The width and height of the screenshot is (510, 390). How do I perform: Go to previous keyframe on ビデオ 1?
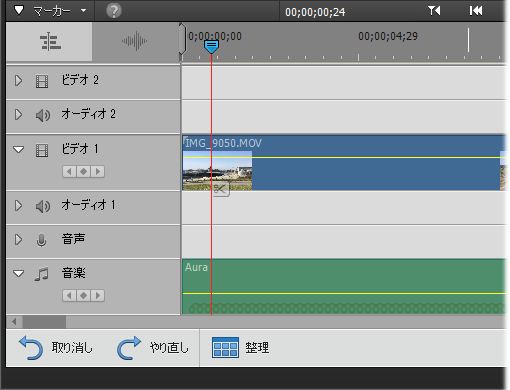[69, 172]
